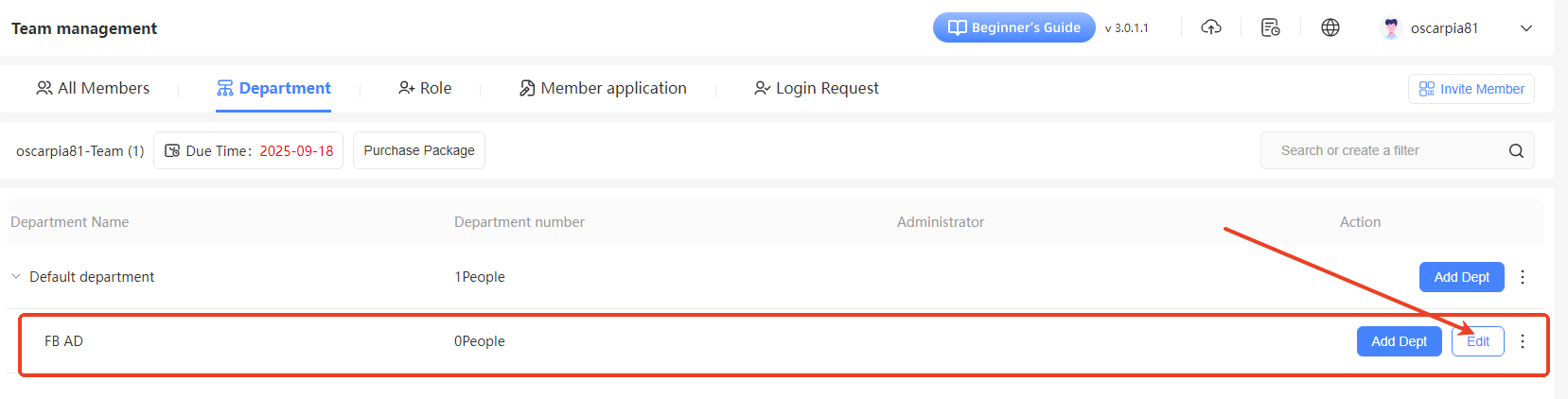Click the search magnifier icon
This screenshot has width=1568, height=399.
point(1515,151)
